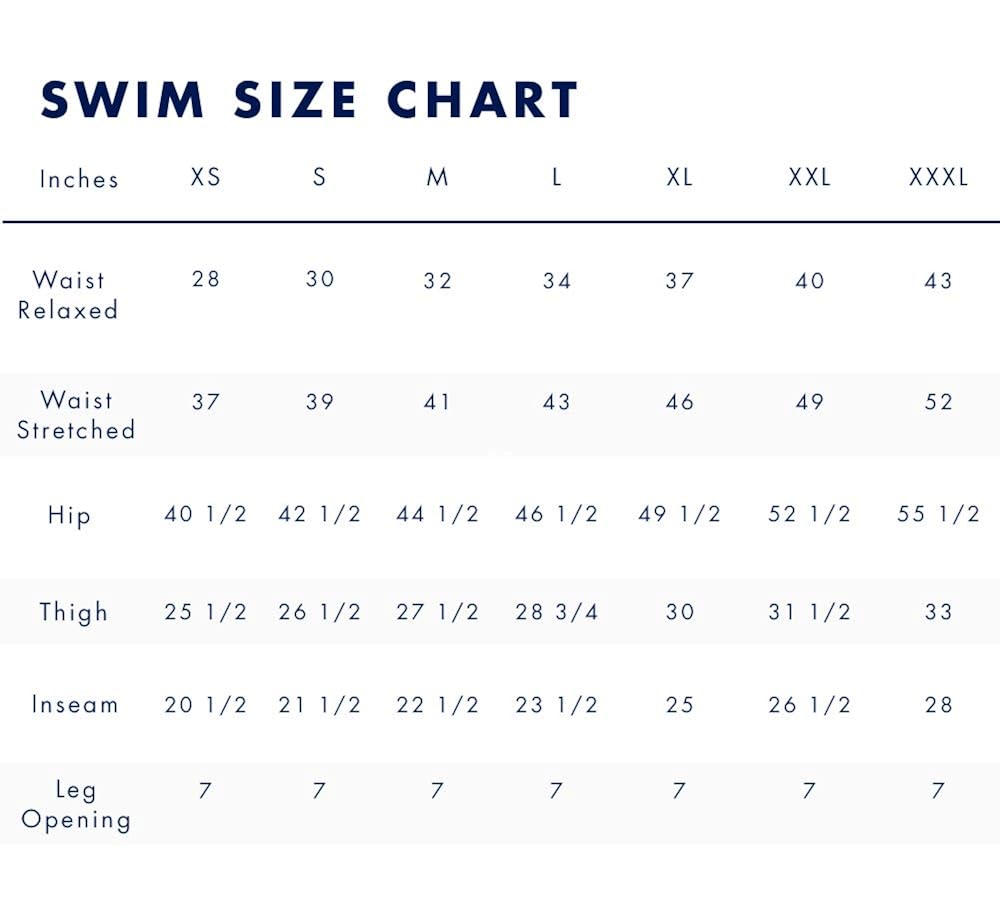Select the Inseam row label
This screenshot has height=914, width=1000.
tap(75, 704)
